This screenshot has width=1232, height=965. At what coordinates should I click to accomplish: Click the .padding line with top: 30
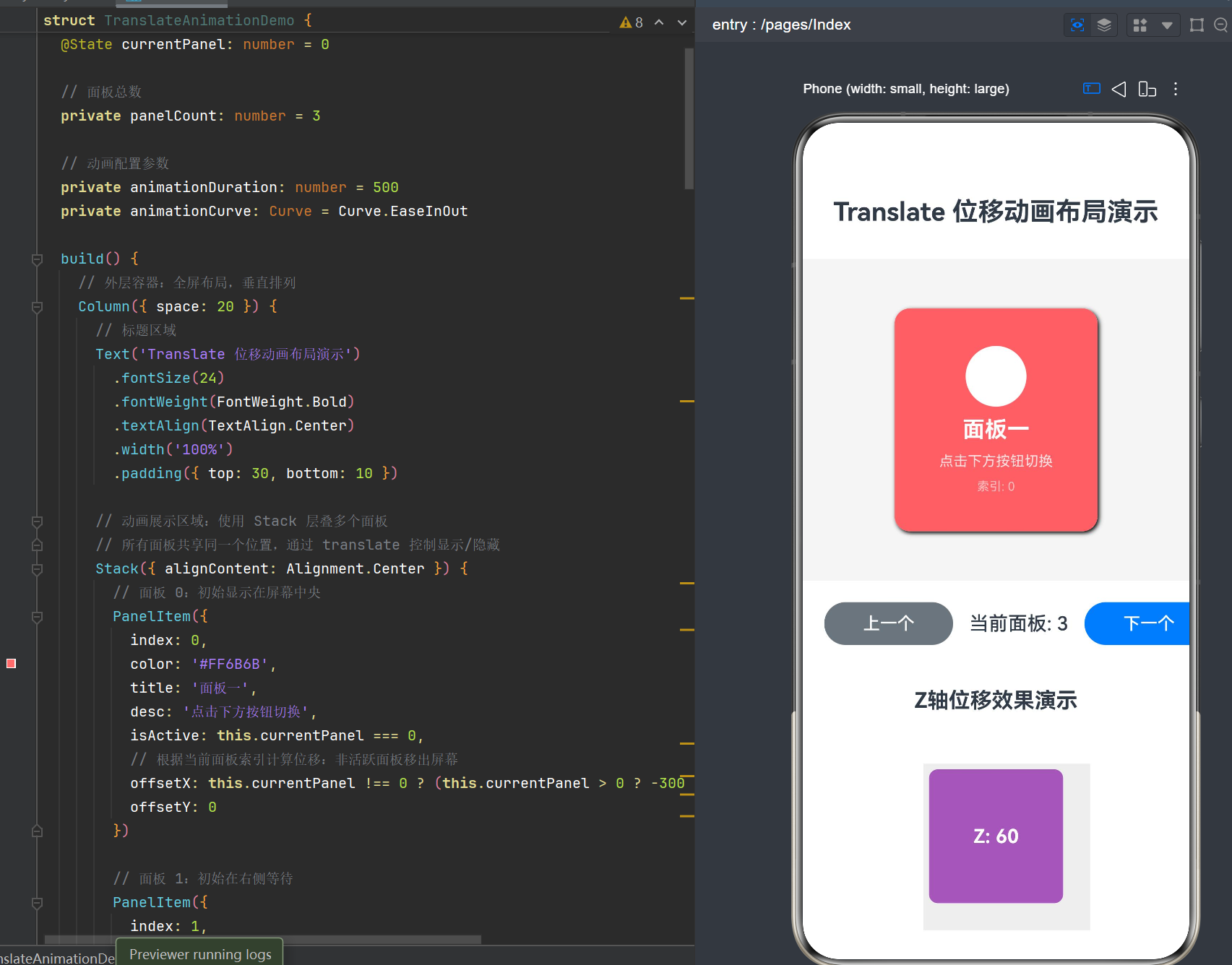tap(256, 474)
